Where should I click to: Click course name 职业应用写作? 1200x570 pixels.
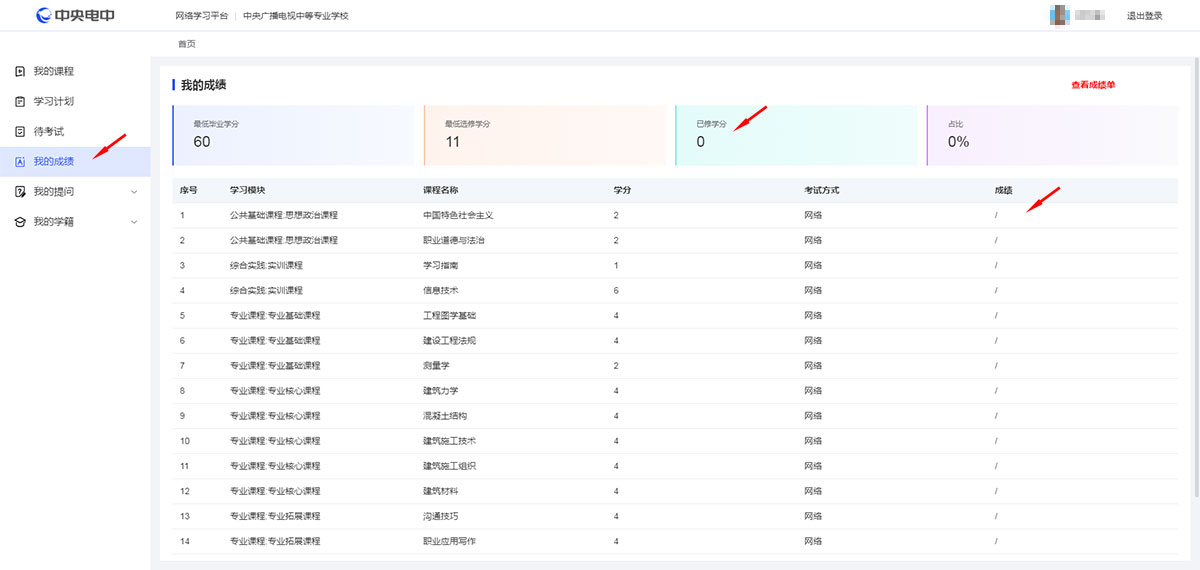[450, 541]
